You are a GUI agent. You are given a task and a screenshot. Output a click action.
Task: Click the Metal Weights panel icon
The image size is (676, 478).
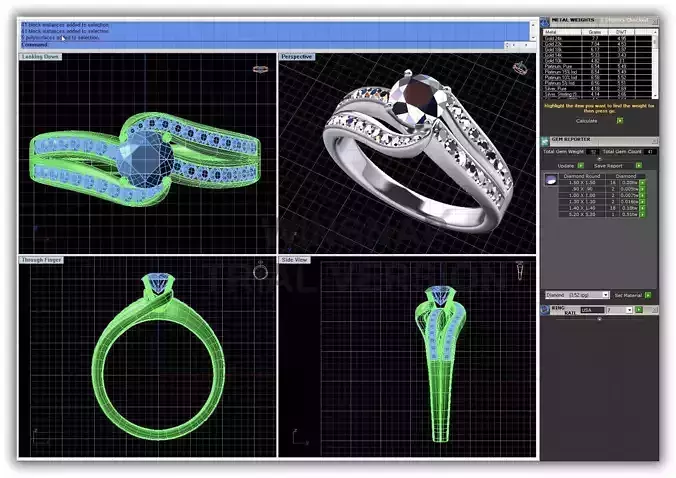point(545,22)
